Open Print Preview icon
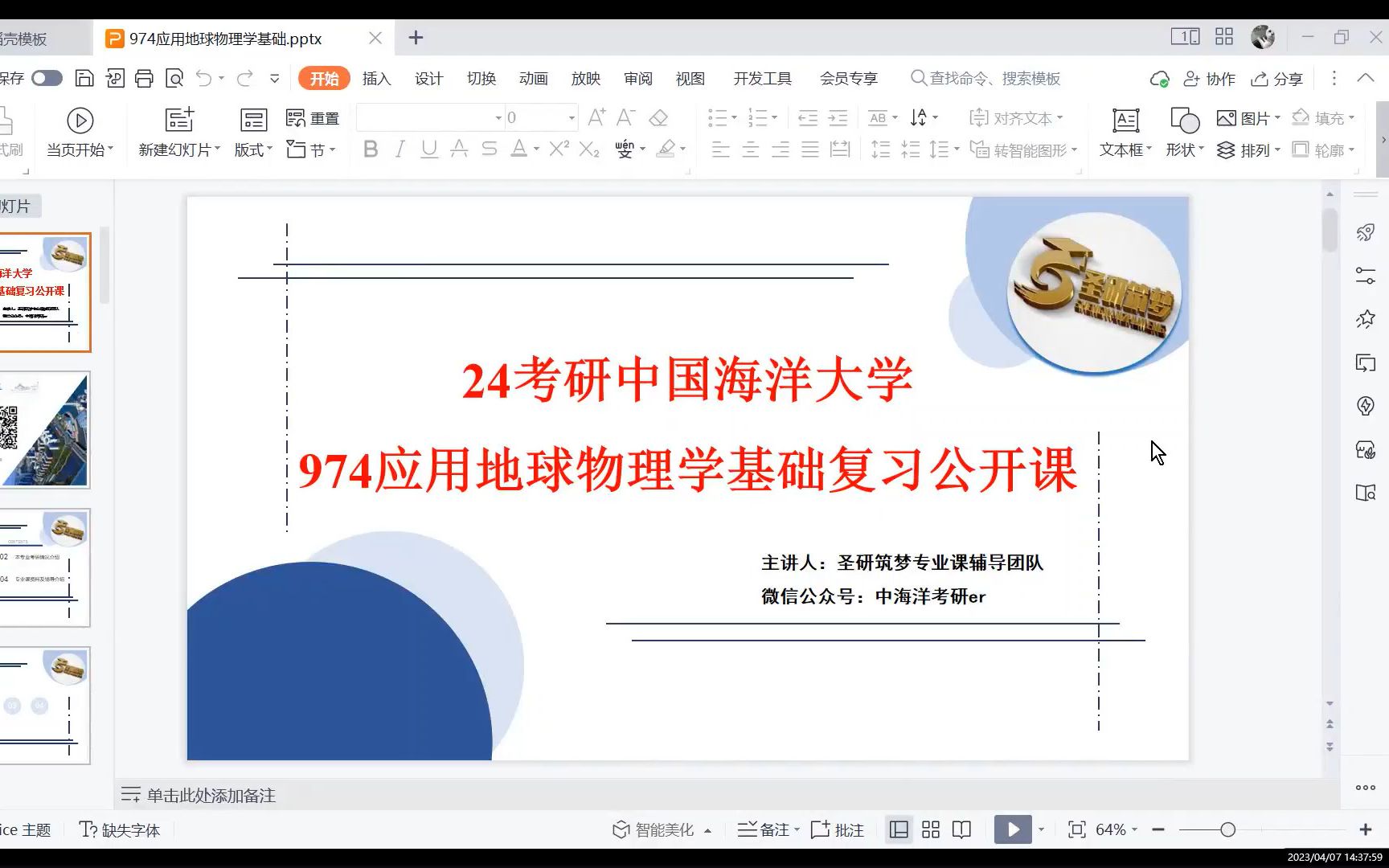Screen dimensions: 1389x868 point(174,78)
